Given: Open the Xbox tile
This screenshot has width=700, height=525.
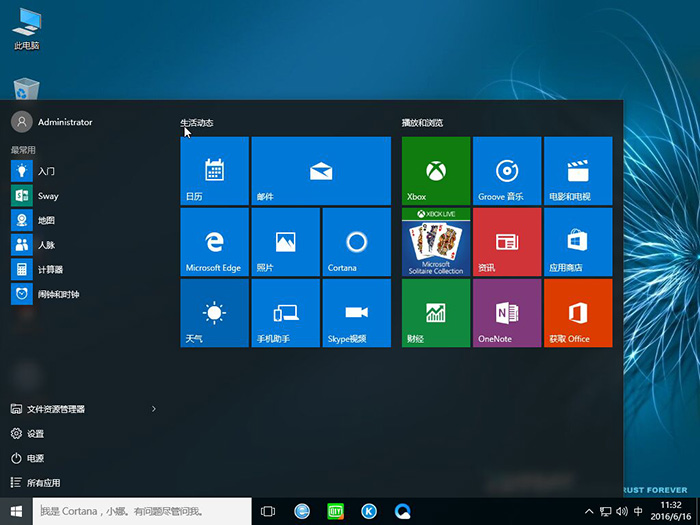Looking at the screenshot, I should (x=435, y=171).
